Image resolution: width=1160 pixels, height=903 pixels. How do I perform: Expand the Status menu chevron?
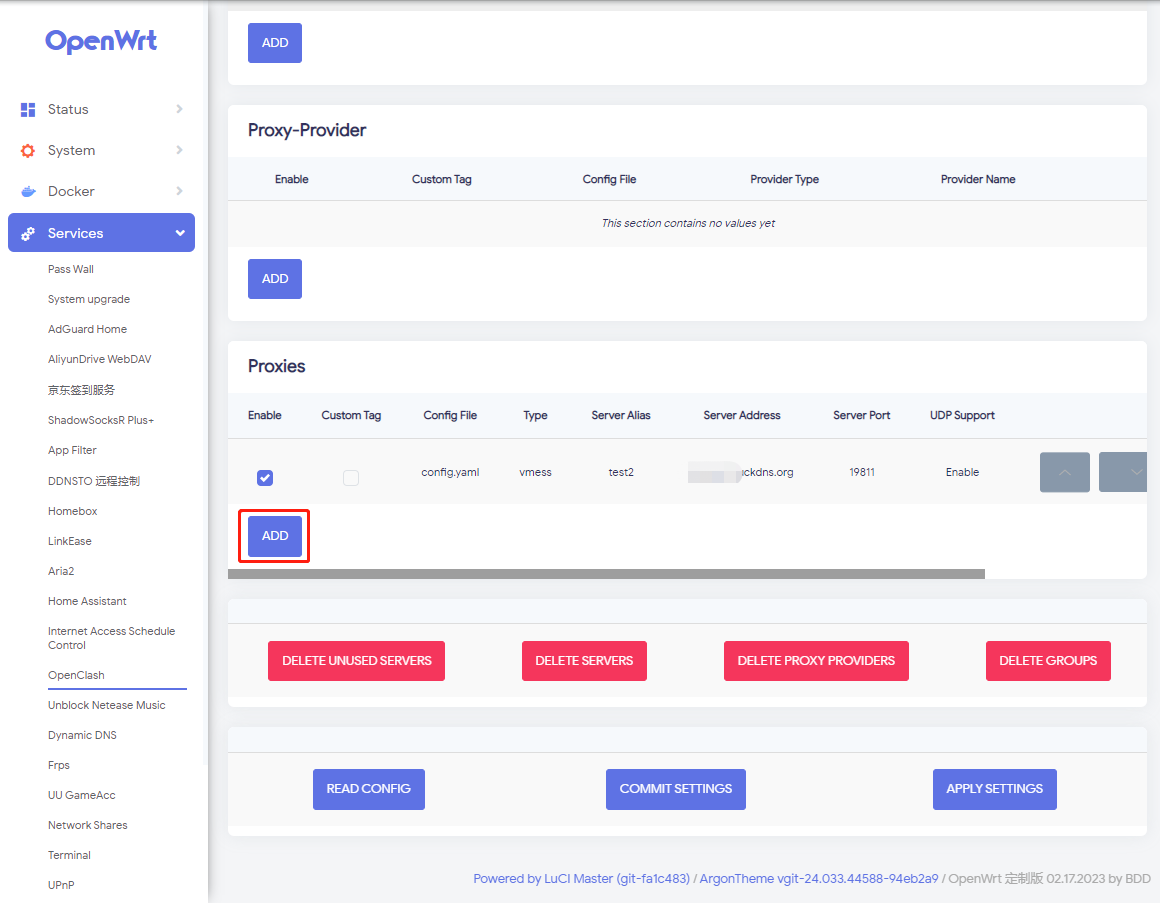pos(179,109)
